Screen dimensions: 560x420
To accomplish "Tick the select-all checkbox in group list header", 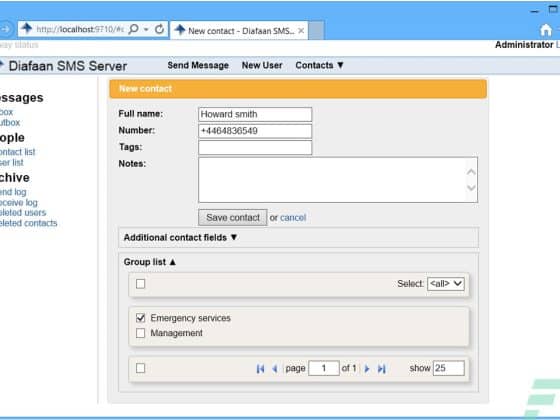I will pos(140,284).
